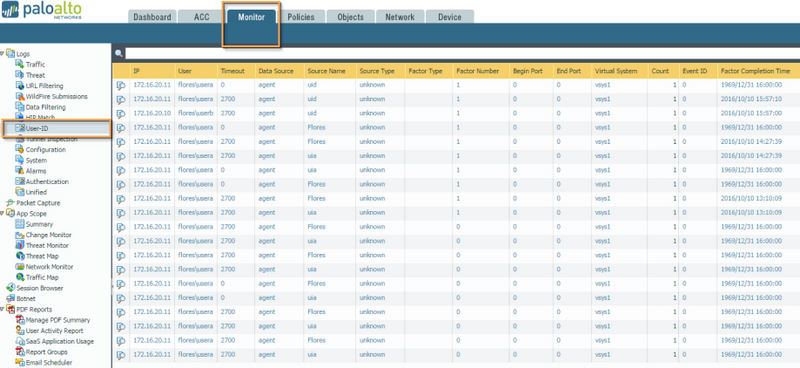Sort by the Timeout column header
The image size is (800, 368).
236,71
